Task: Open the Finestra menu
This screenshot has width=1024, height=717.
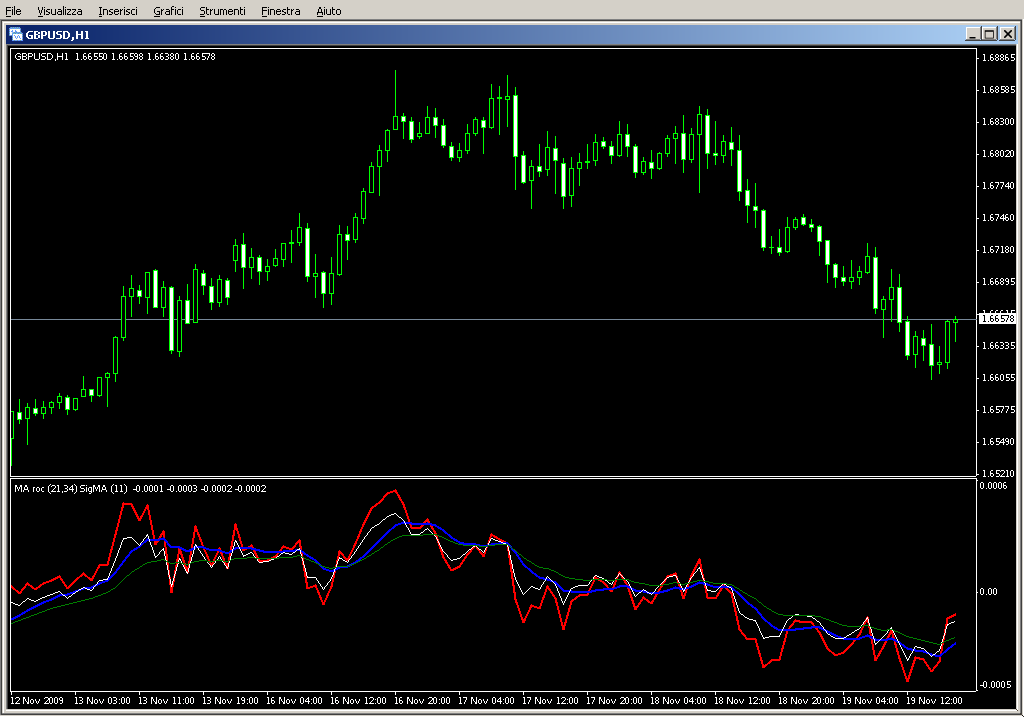Action: (x=280, y=11)
